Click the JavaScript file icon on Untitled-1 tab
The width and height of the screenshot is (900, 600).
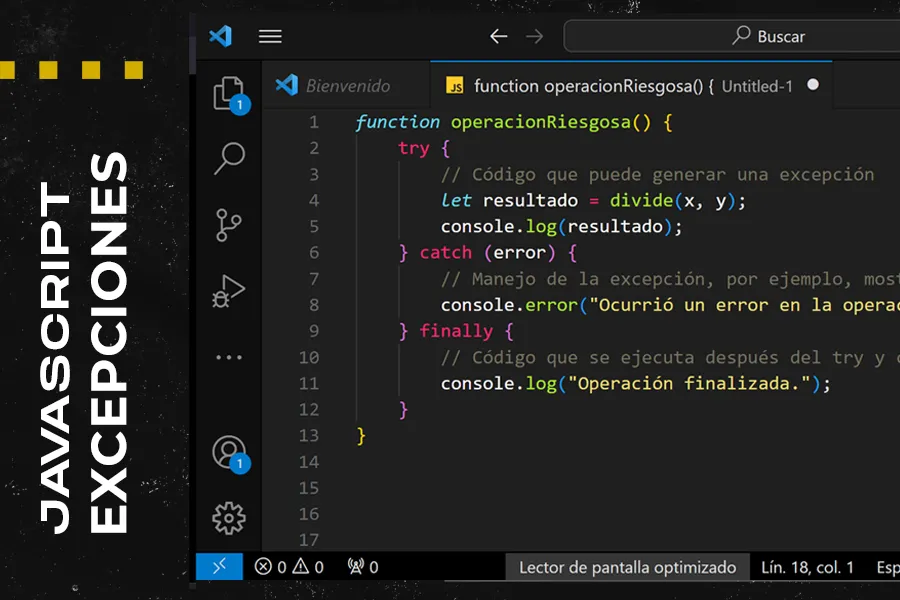pyautogui.click(x=457, y=86)
